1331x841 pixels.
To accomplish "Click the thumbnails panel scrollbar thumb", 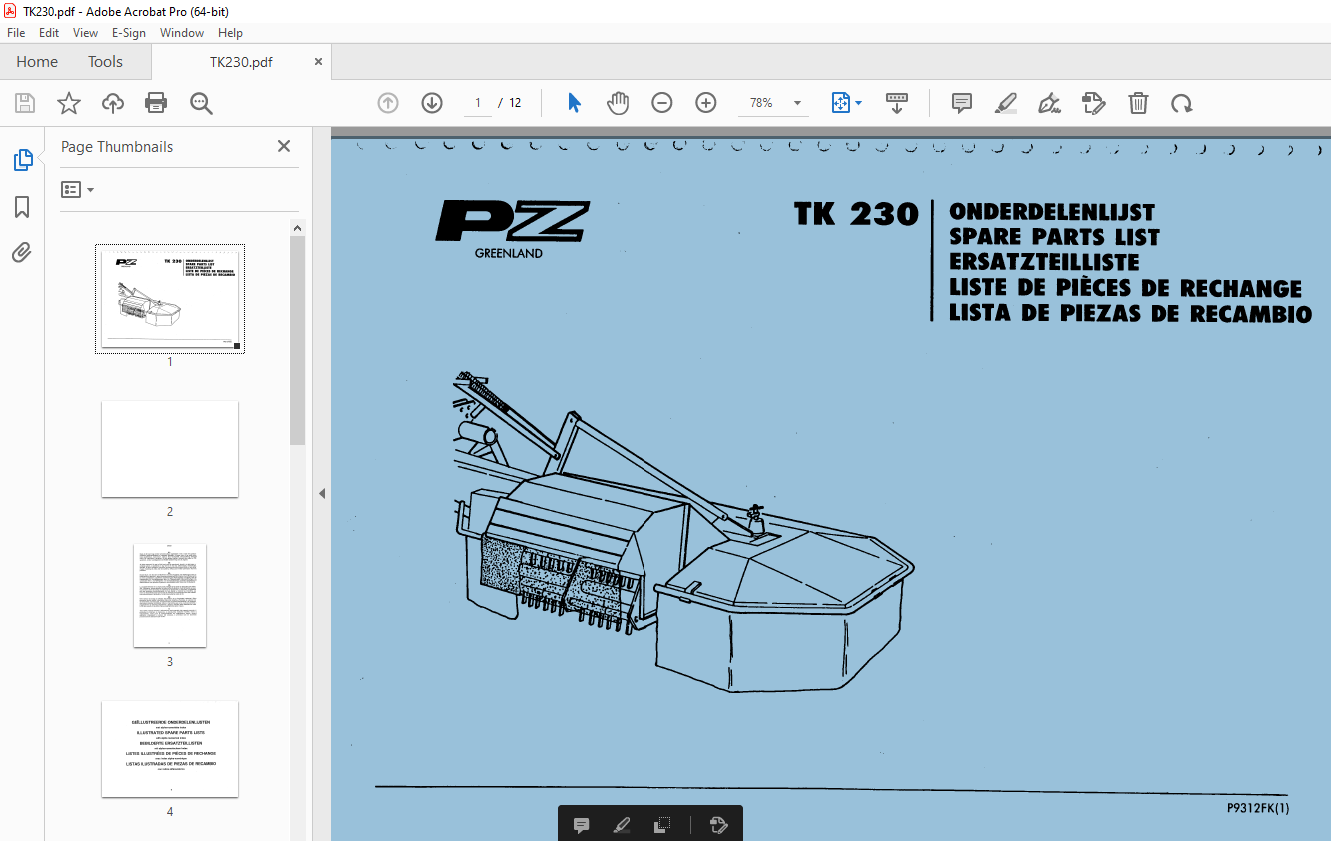I will tap(298, 340).
